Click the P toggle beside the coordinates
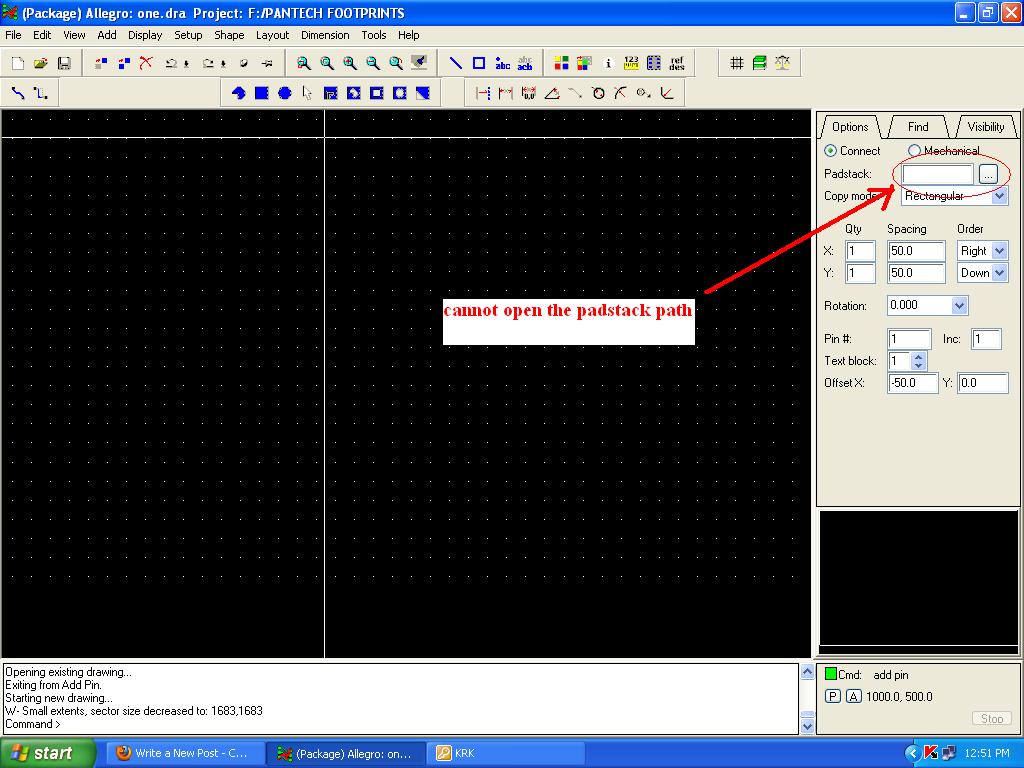This screenshot has height=768, width=1024. pyautogui.click(x=832, y=696)
